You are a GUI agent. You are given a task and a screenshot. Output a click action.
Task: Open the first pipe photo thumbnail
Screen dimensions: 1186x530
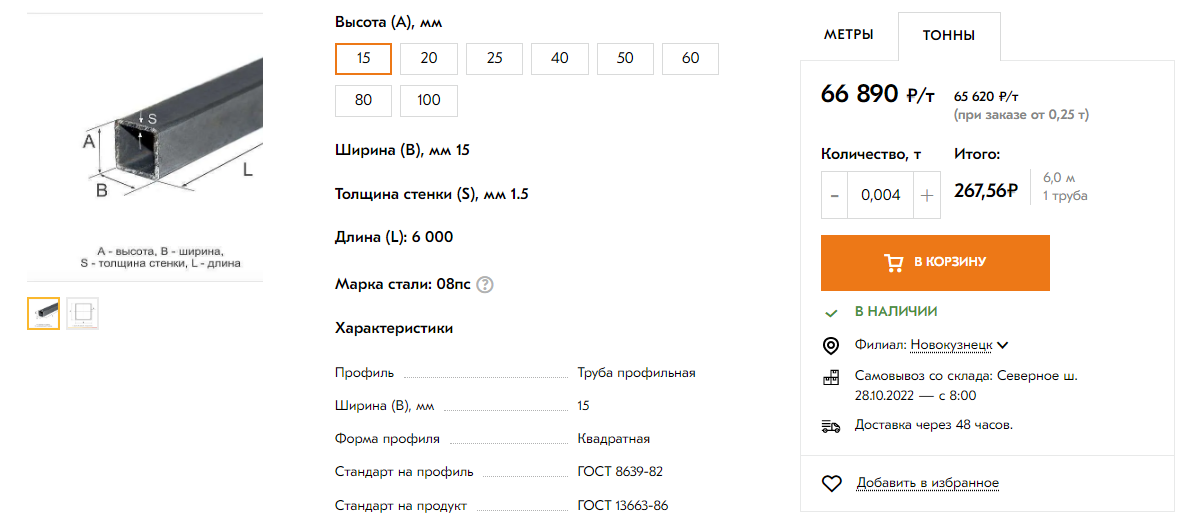(43, 313)
